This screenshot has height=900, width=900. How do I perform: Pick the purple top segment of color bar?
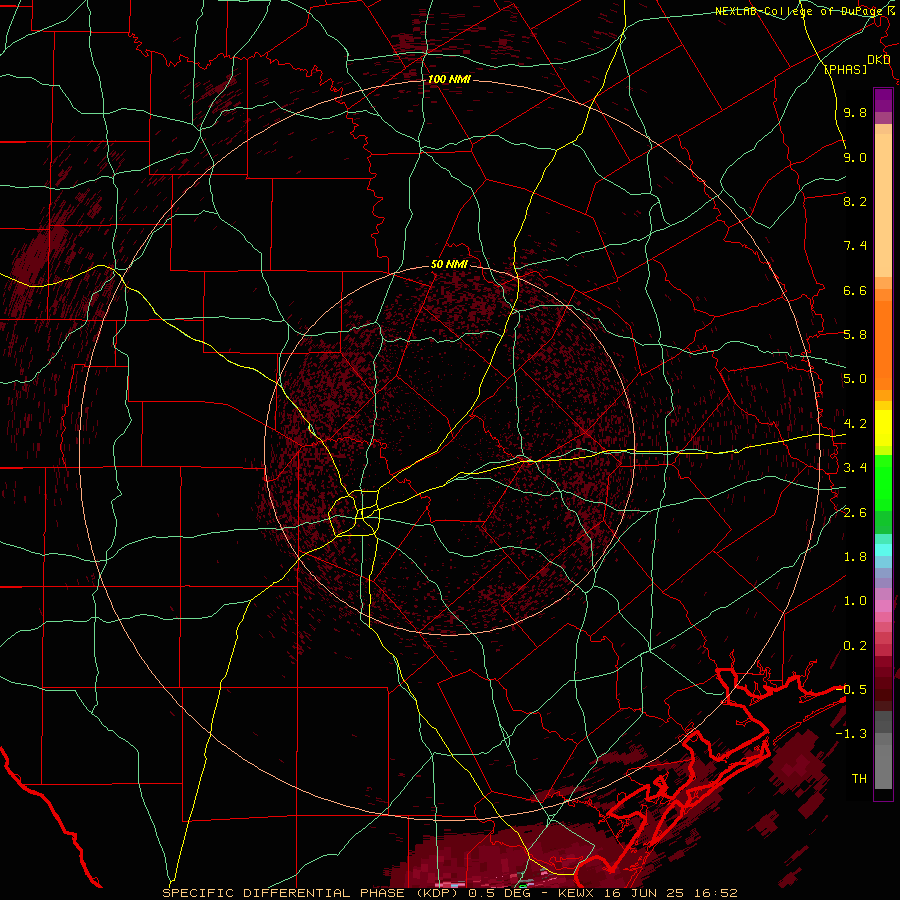[x=883, y=100]
